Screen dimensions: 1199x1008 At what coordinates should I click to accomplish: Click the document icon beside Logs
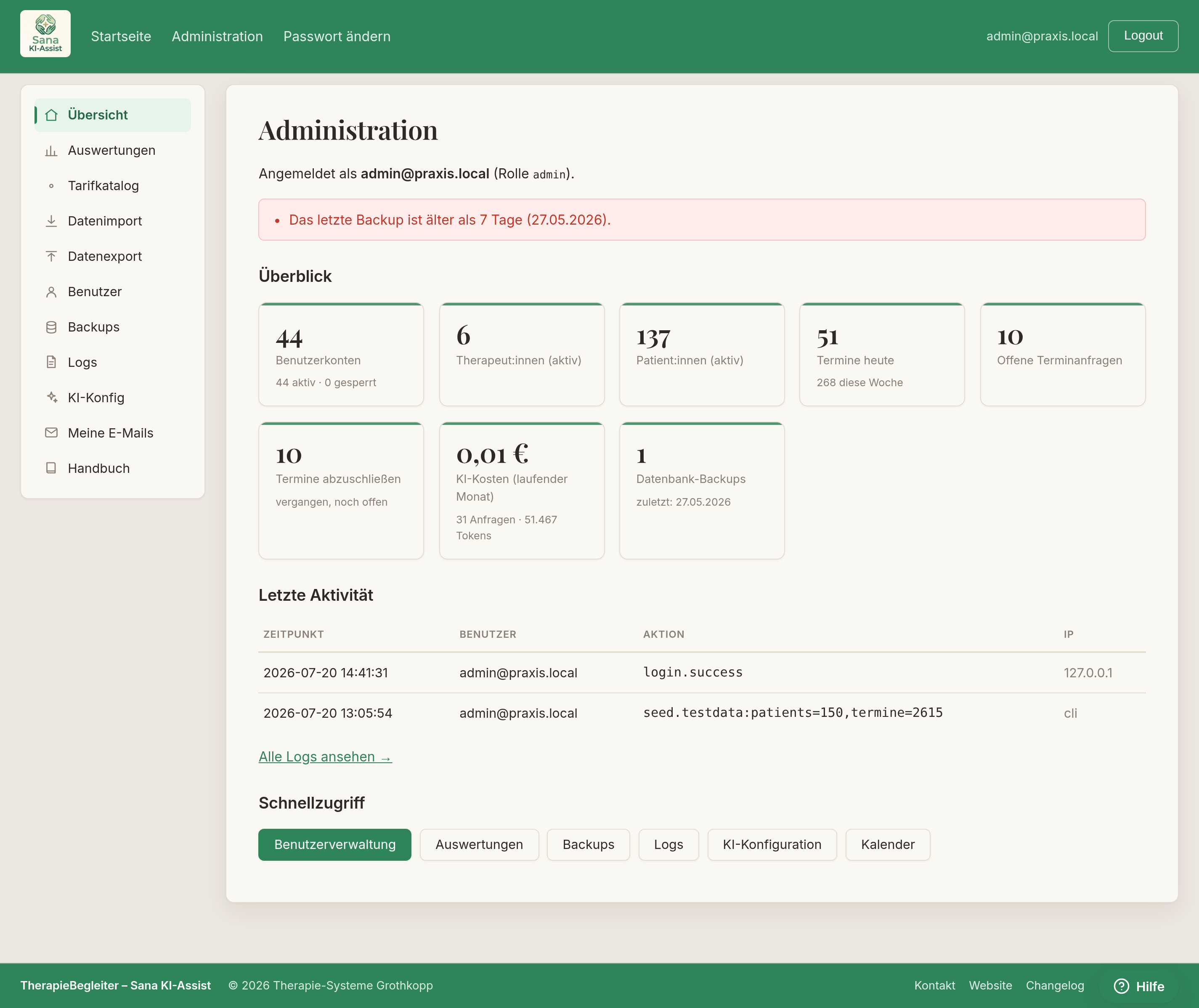pos(51,362)
